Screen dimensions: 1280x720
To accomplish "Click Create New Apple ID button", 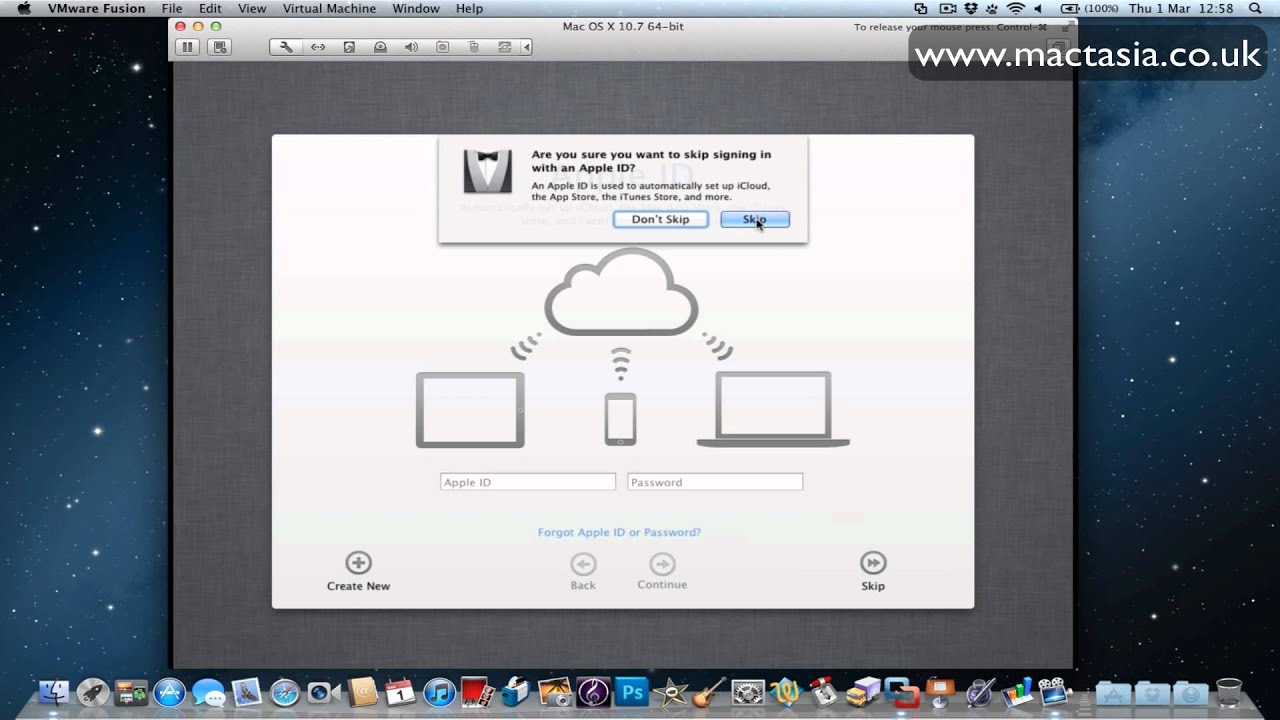I will [358, 572].
